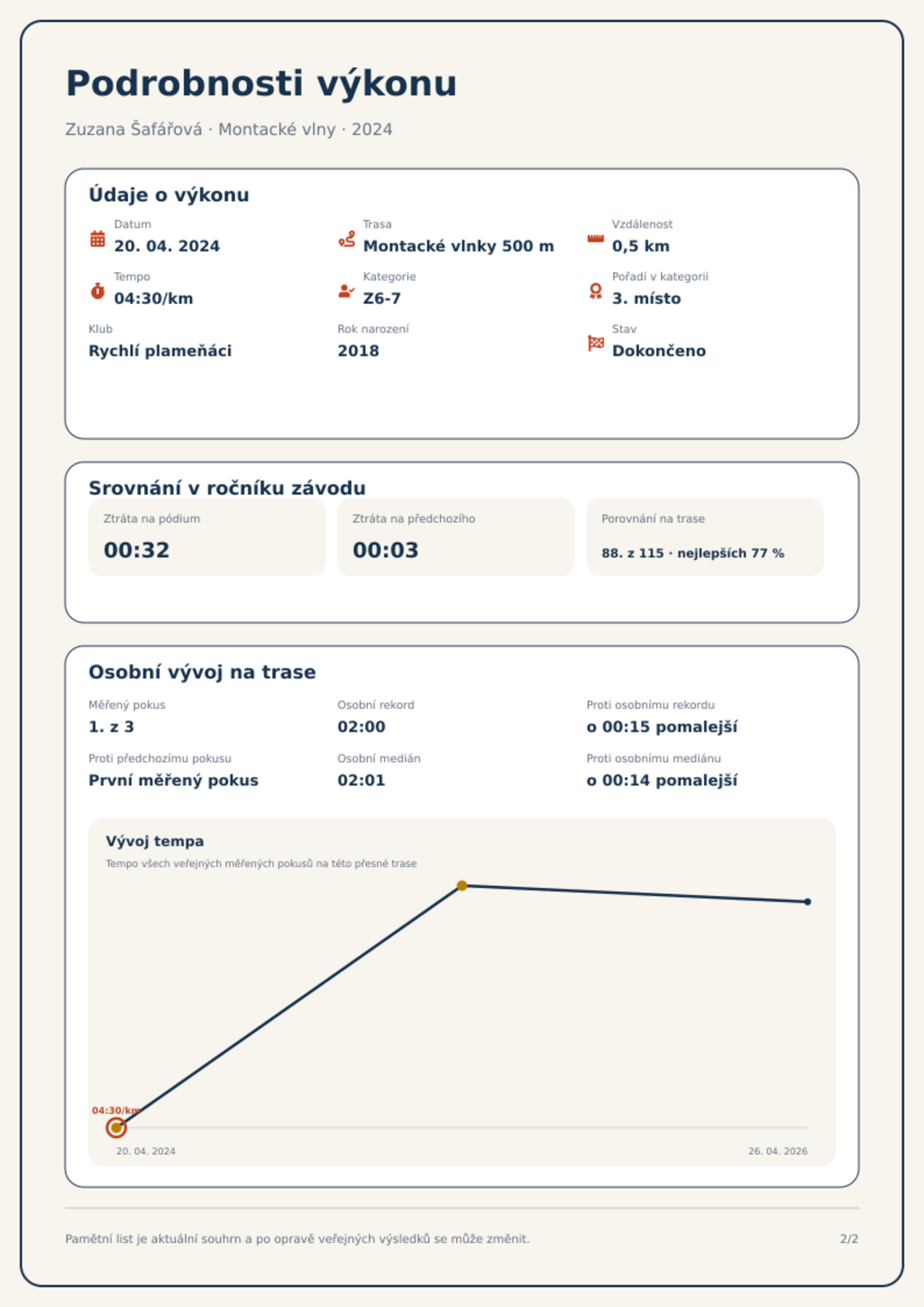The image size is (924, 1307).
Task: Select the last dark point on tempo chart
Action: (x=808, y=902)
